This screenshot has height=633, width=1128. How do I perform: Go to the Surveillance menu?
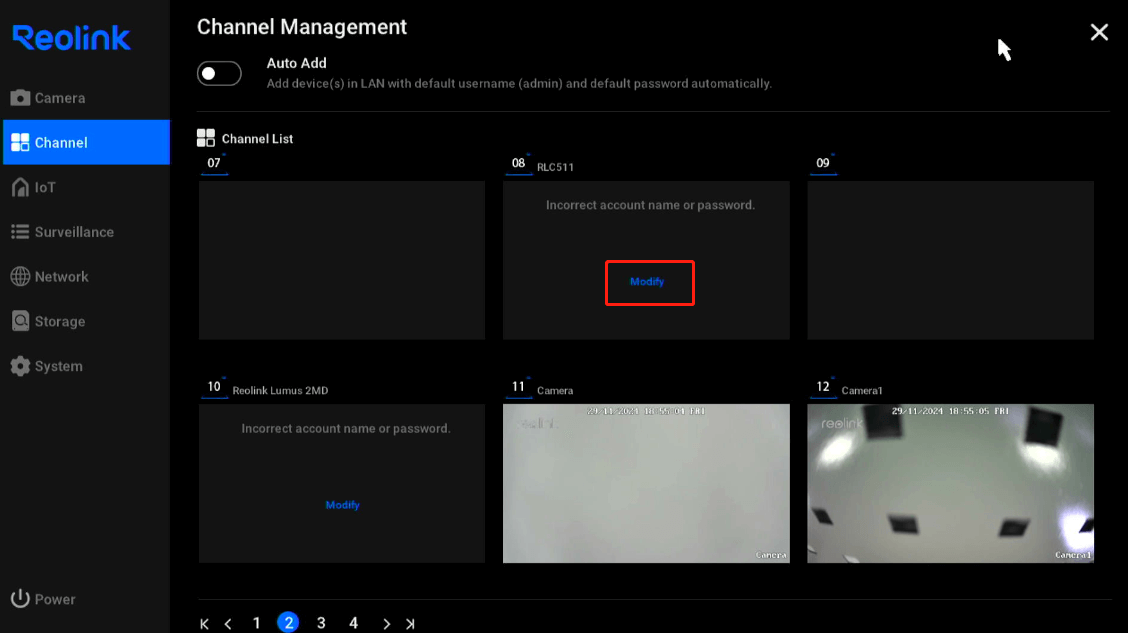tap(63, 232)
